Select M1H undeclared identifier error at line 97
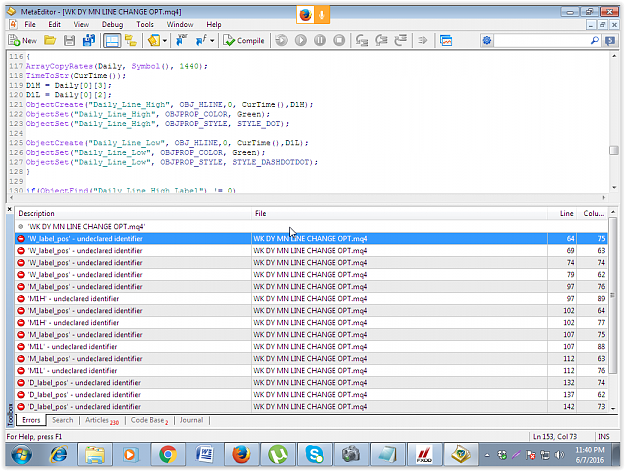The height and width of the screenshot is (471, 625). 311,298
